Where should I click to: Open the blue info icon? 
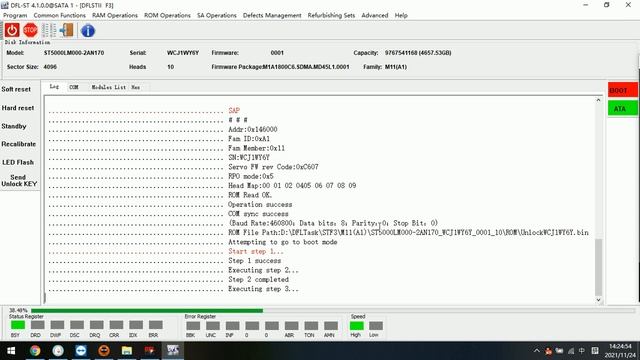(88, 31)
